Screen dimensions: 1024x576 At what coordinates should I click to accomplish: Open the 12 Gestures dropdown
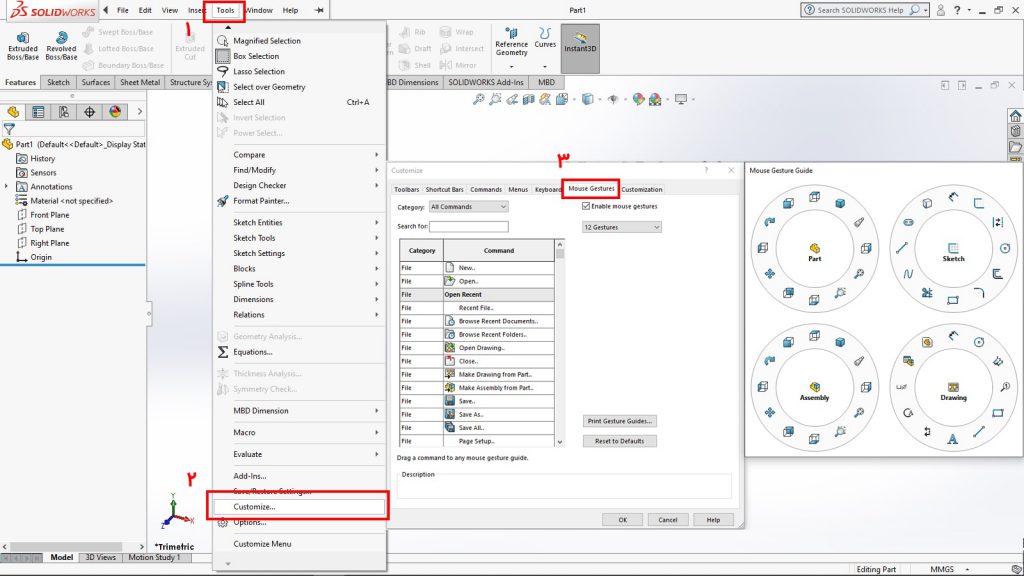tap(622, 227)
